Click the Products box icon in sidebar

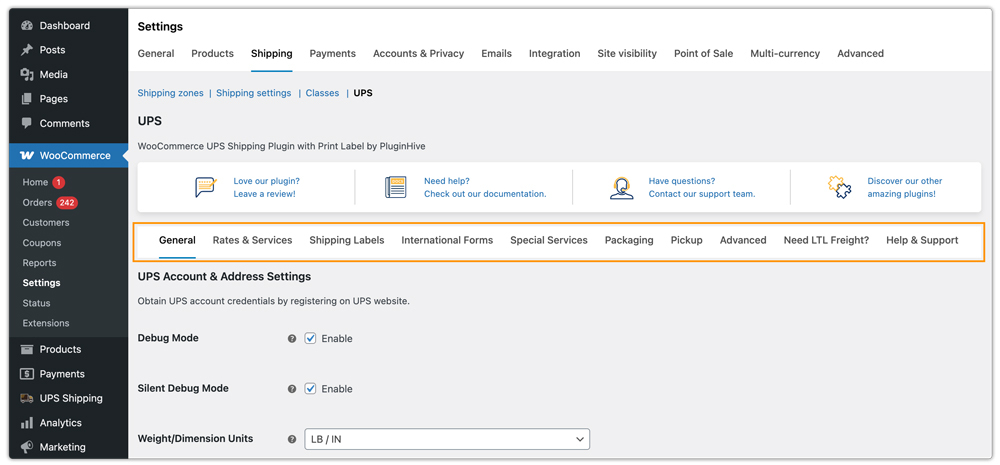click(26, 350)
